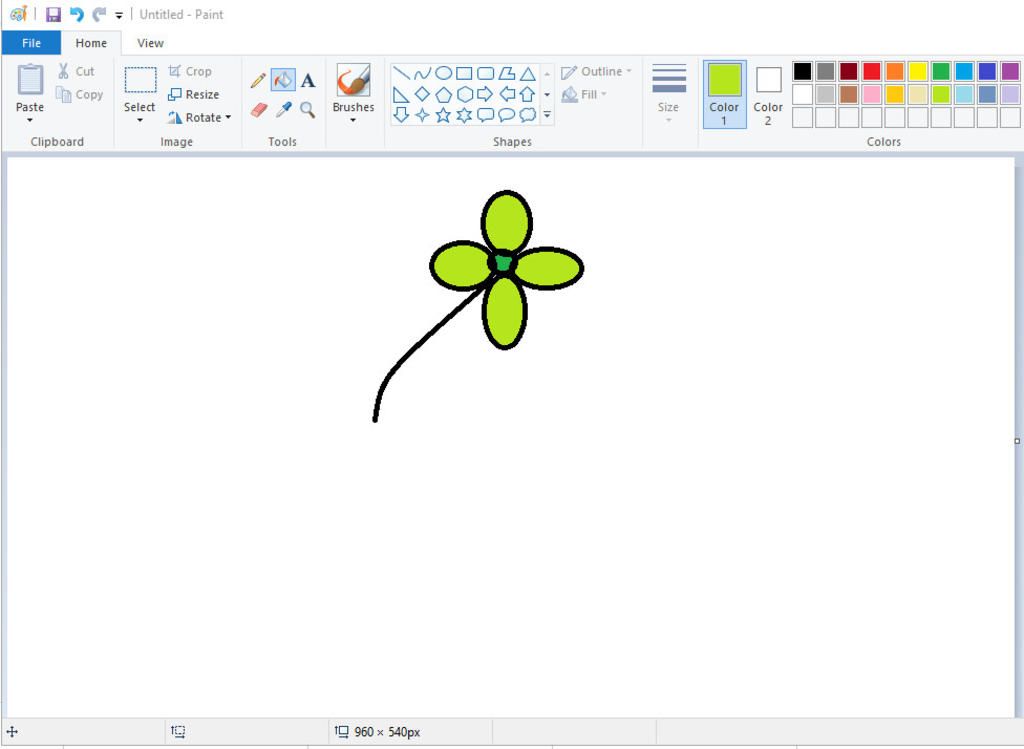Pick the red color swatch
This screenshot has width=1024, height=749.
tap(872, 71)
